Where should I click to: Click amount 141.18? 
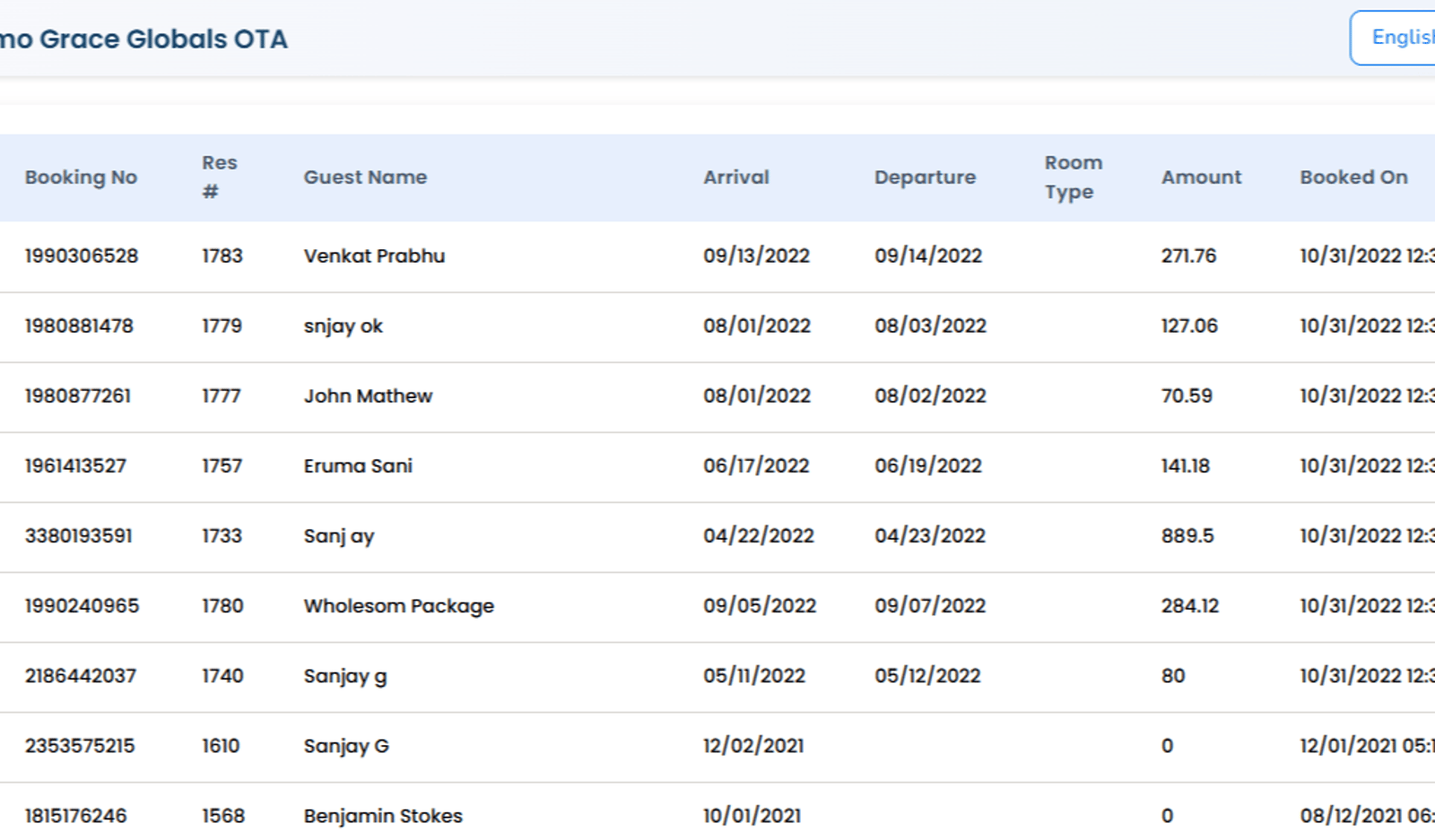pyautogui.click(x=1186, y=465)
